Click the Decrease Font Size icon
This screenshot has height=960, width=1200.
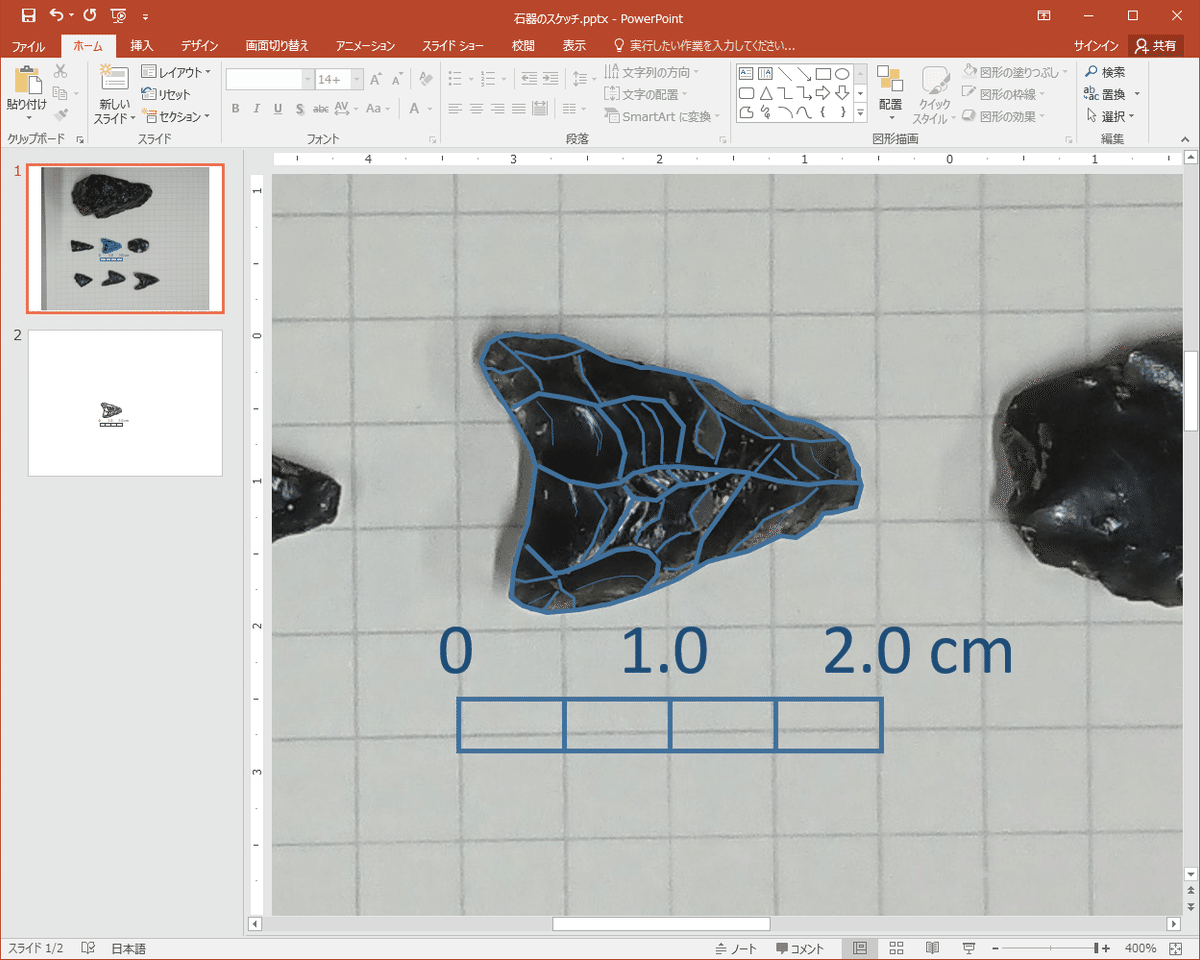[397, 79]
